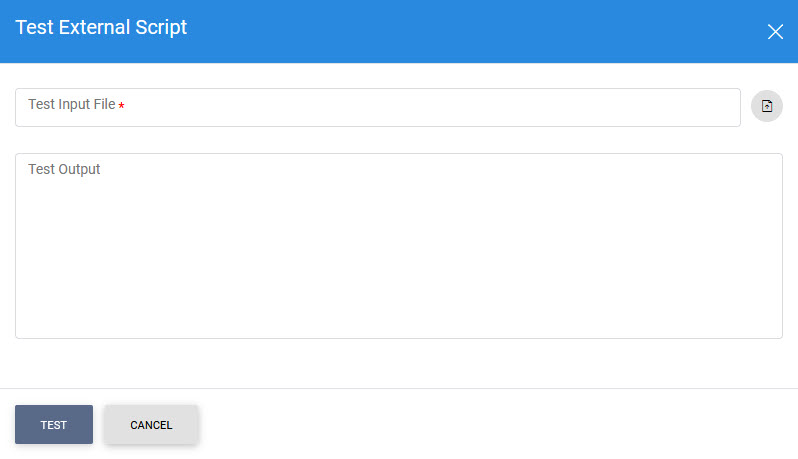Click the Test Output placeholder label

click(64, 169)
